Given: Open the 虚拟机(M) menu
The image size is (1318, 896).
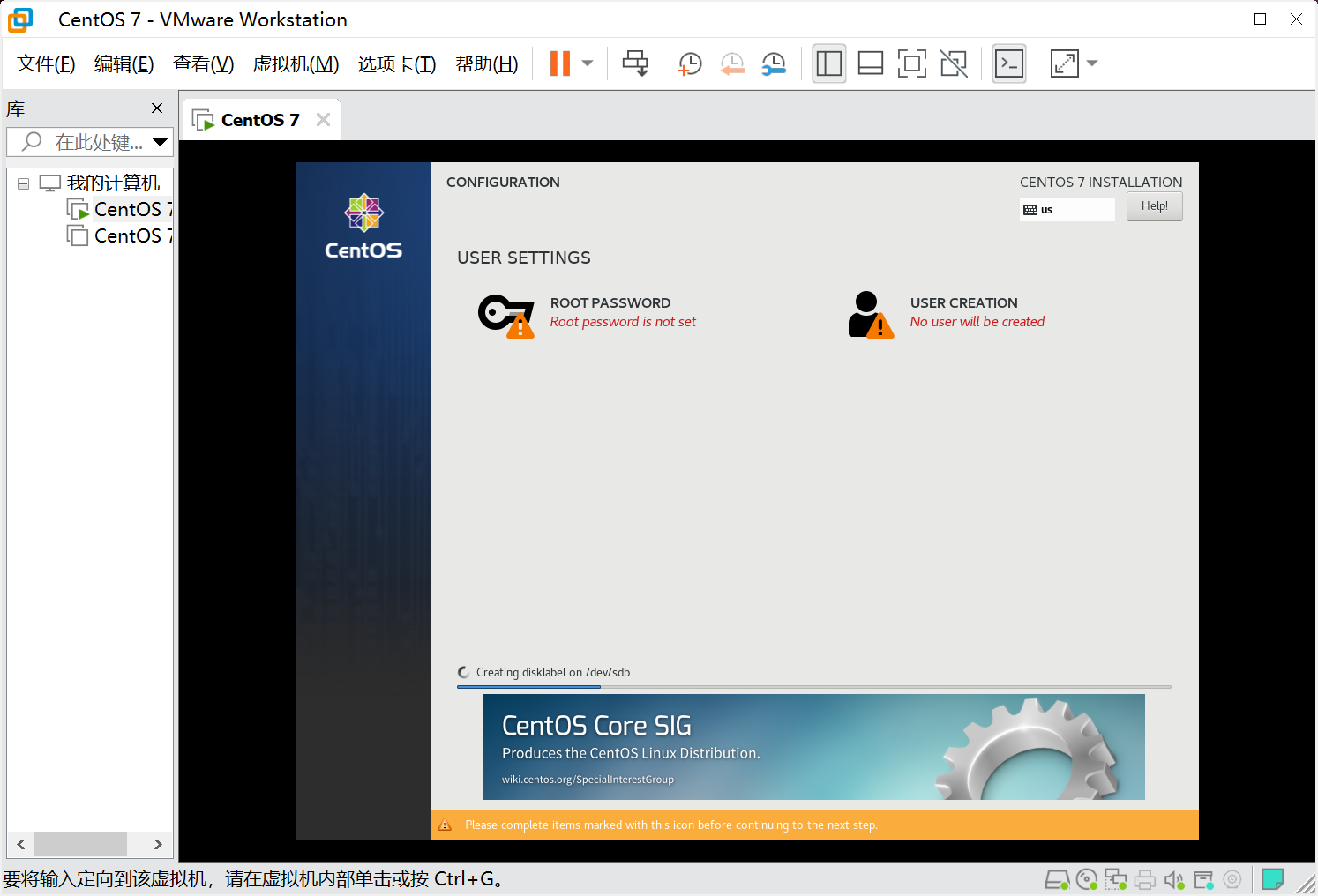Looking at the screenshot, I should click(296, 63).
